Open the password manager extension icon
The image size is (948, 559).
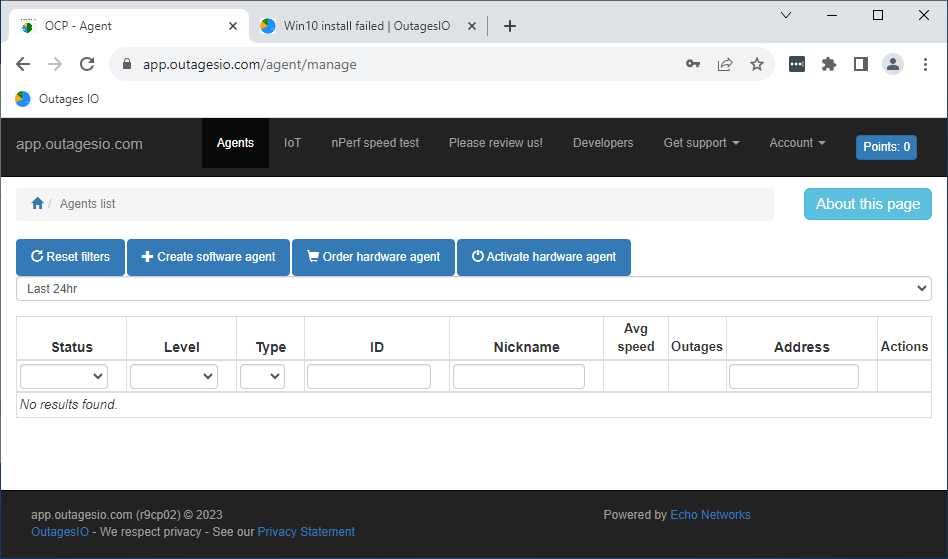pos(797,64)
